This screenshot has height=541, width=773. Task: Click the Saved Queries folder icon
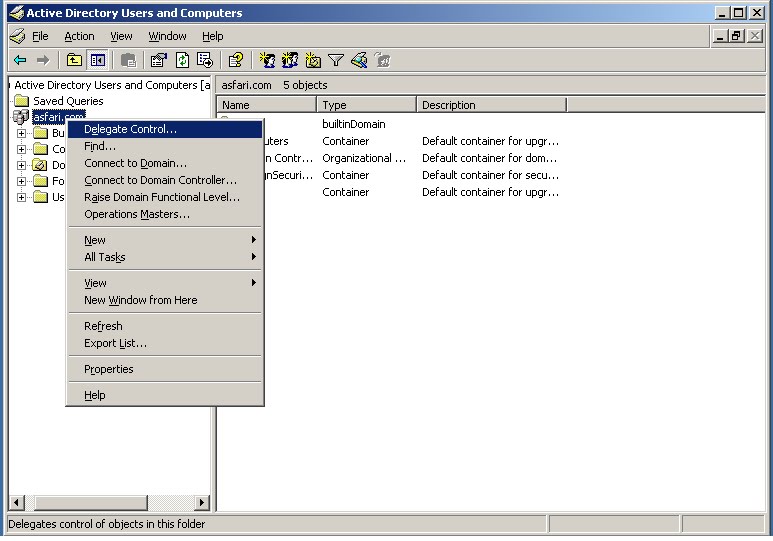tap(22, 101)
